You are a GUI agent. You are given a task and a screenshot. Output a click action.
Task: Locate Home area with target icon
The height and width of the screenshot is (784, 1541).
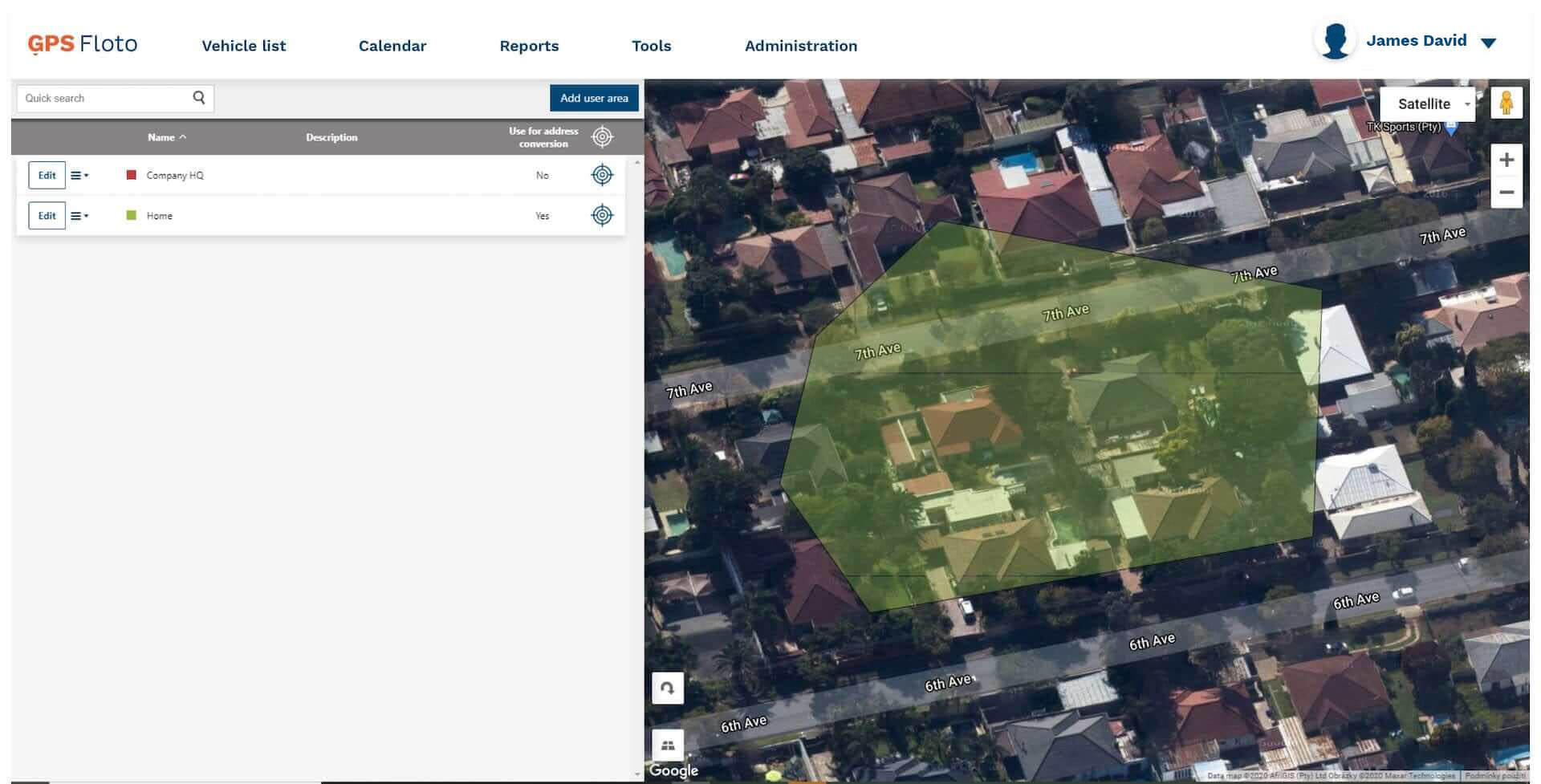[x=602, y=215]
